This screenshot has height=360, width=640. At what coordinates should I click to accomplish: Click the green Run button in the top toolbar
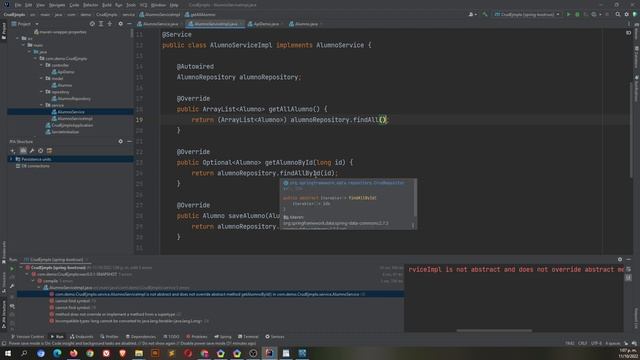click(x=568, y=14)
